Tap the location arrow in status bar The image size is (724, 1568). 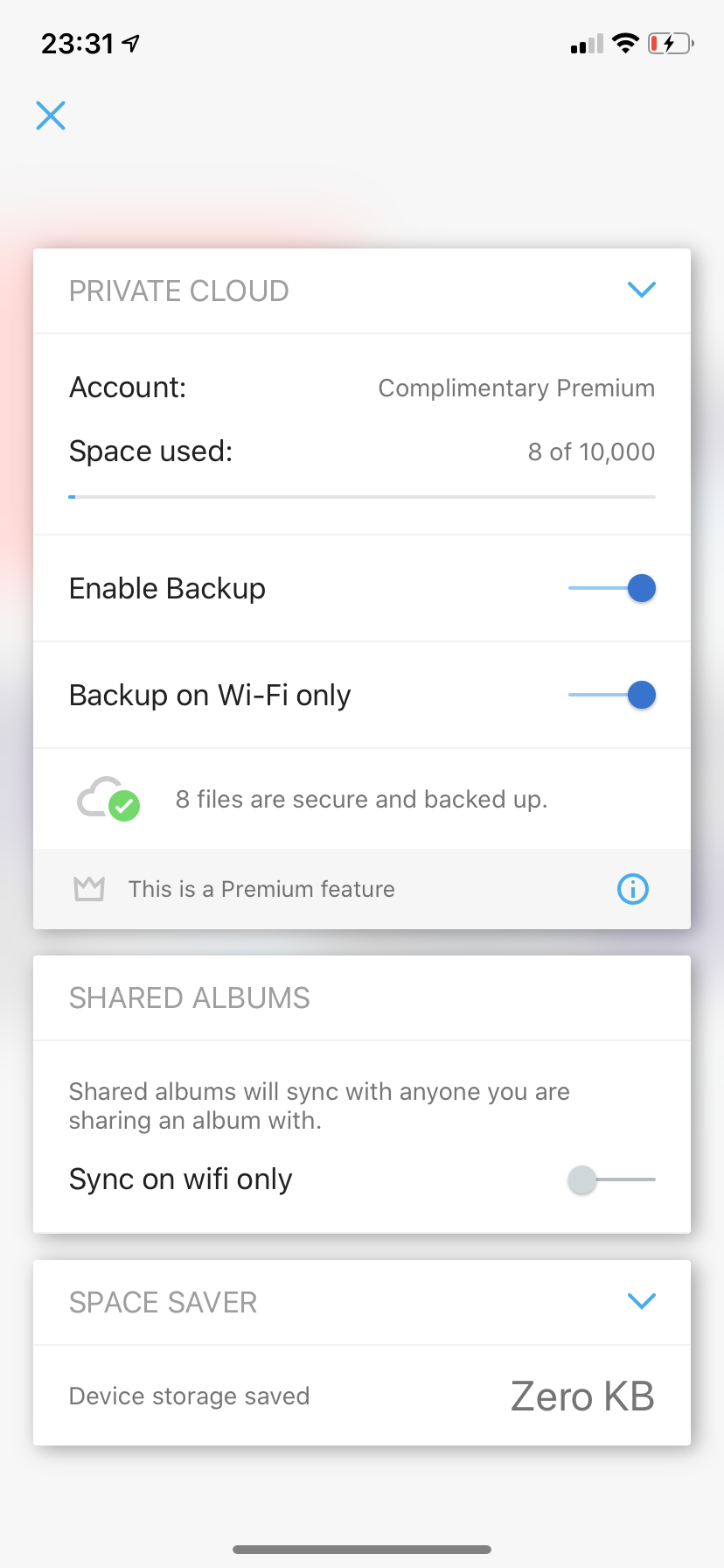[131, 43]
